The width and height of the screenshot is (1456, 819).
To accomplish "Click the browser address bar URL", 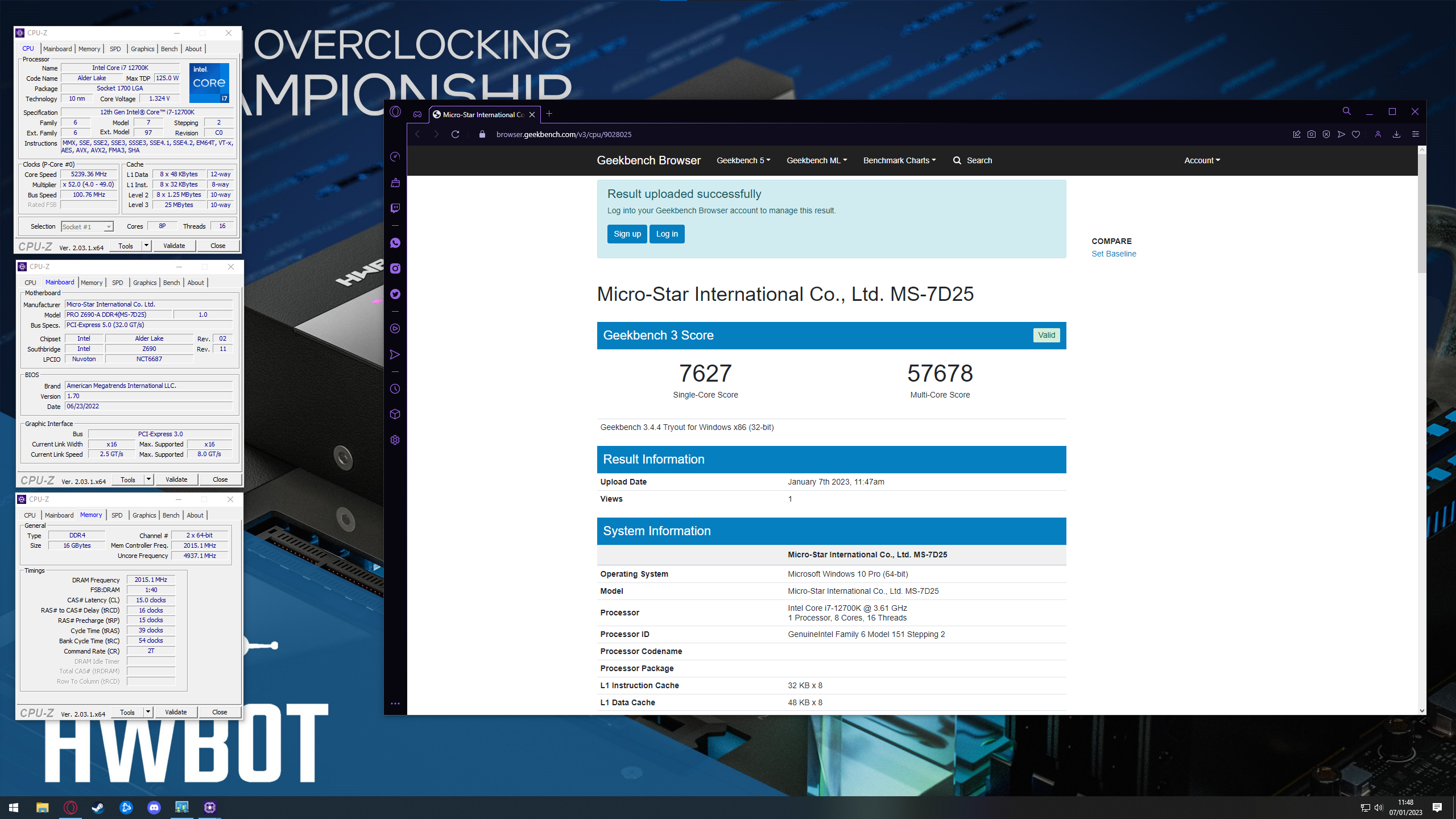I will coord(564,134).
